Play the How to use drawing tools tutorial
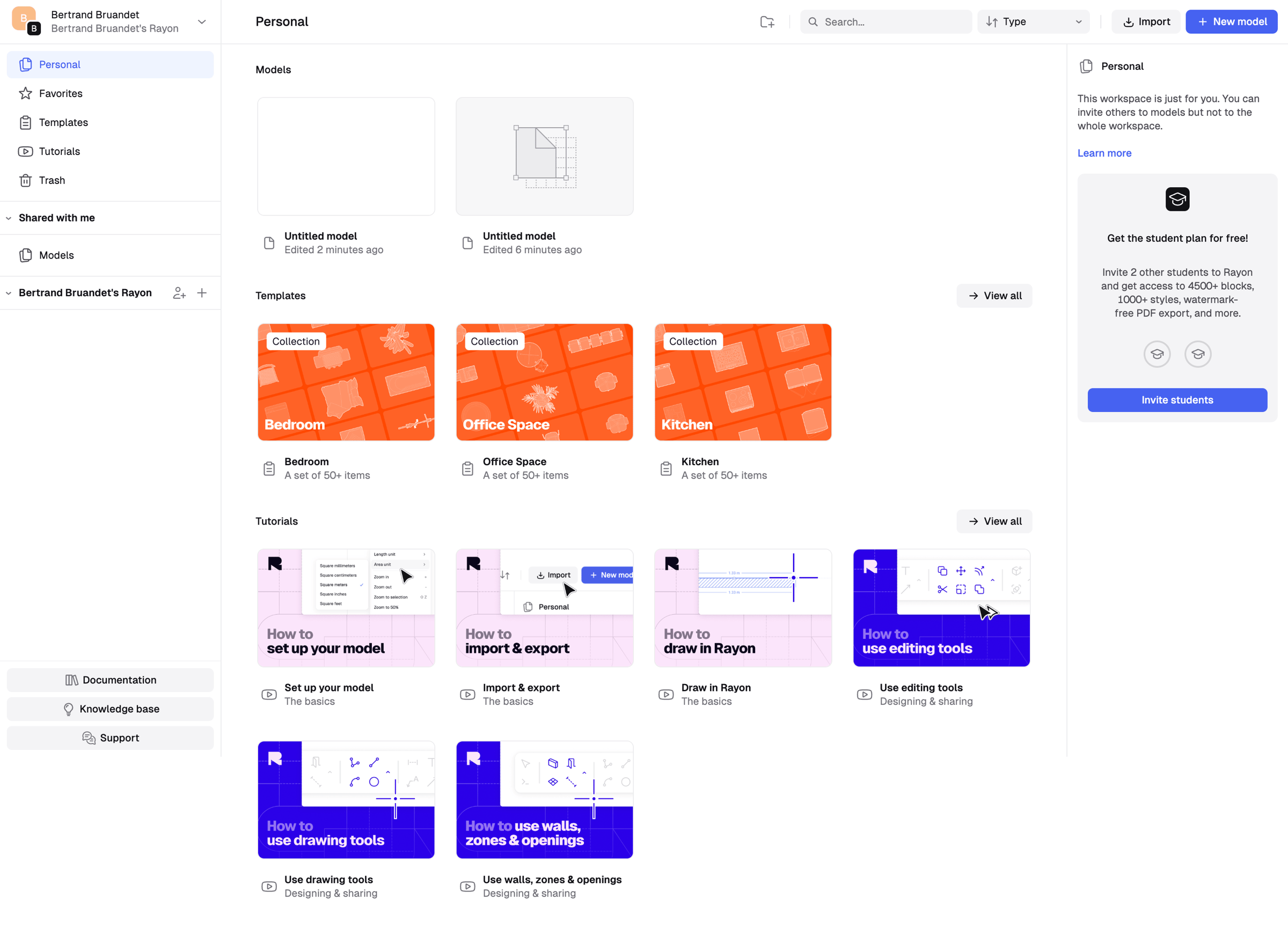This screenshot has width=1288, height=927. click(346, 800)
